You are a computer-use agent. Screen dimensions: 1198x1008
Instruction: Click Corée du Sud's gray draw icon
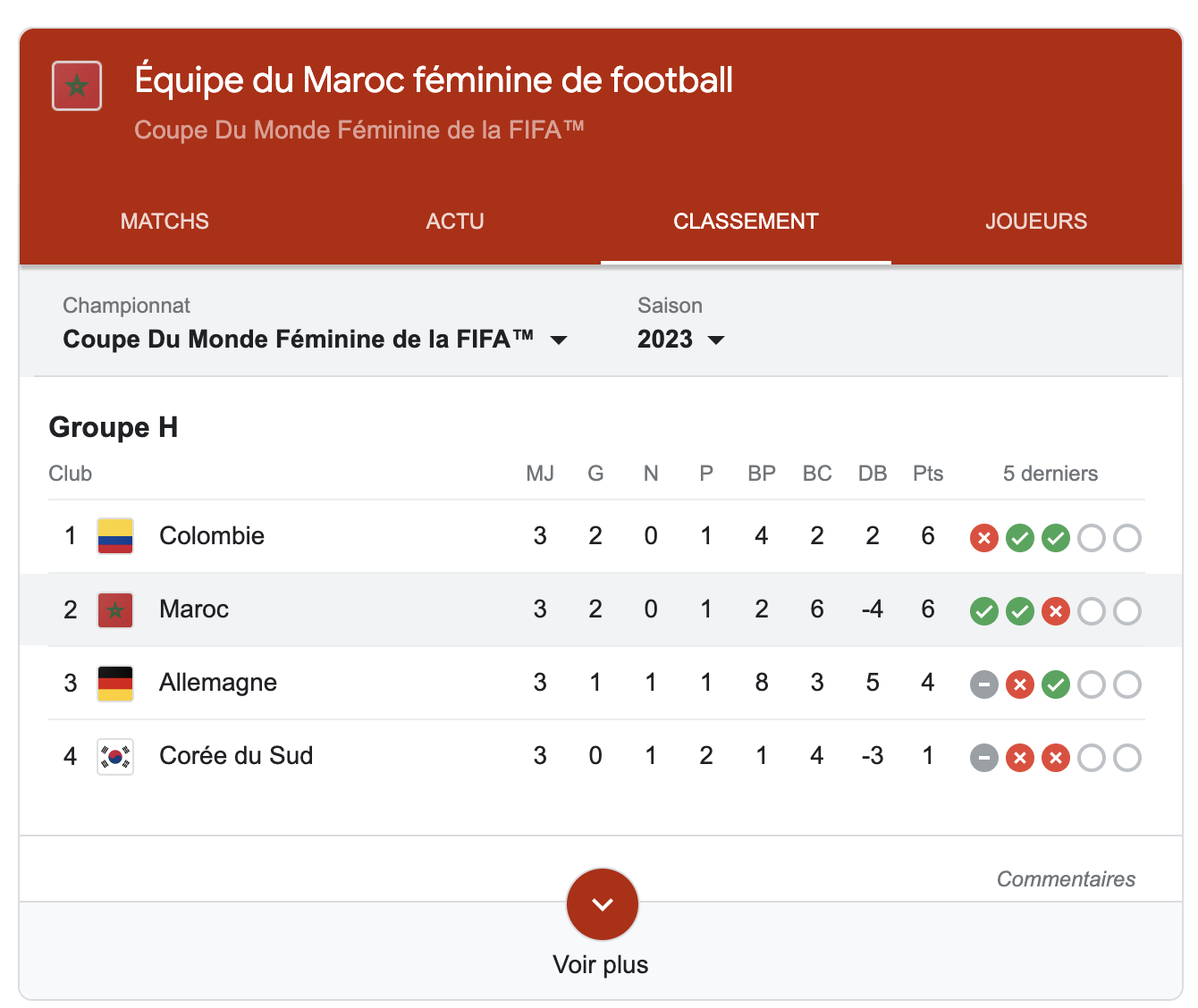pos(984,758)
